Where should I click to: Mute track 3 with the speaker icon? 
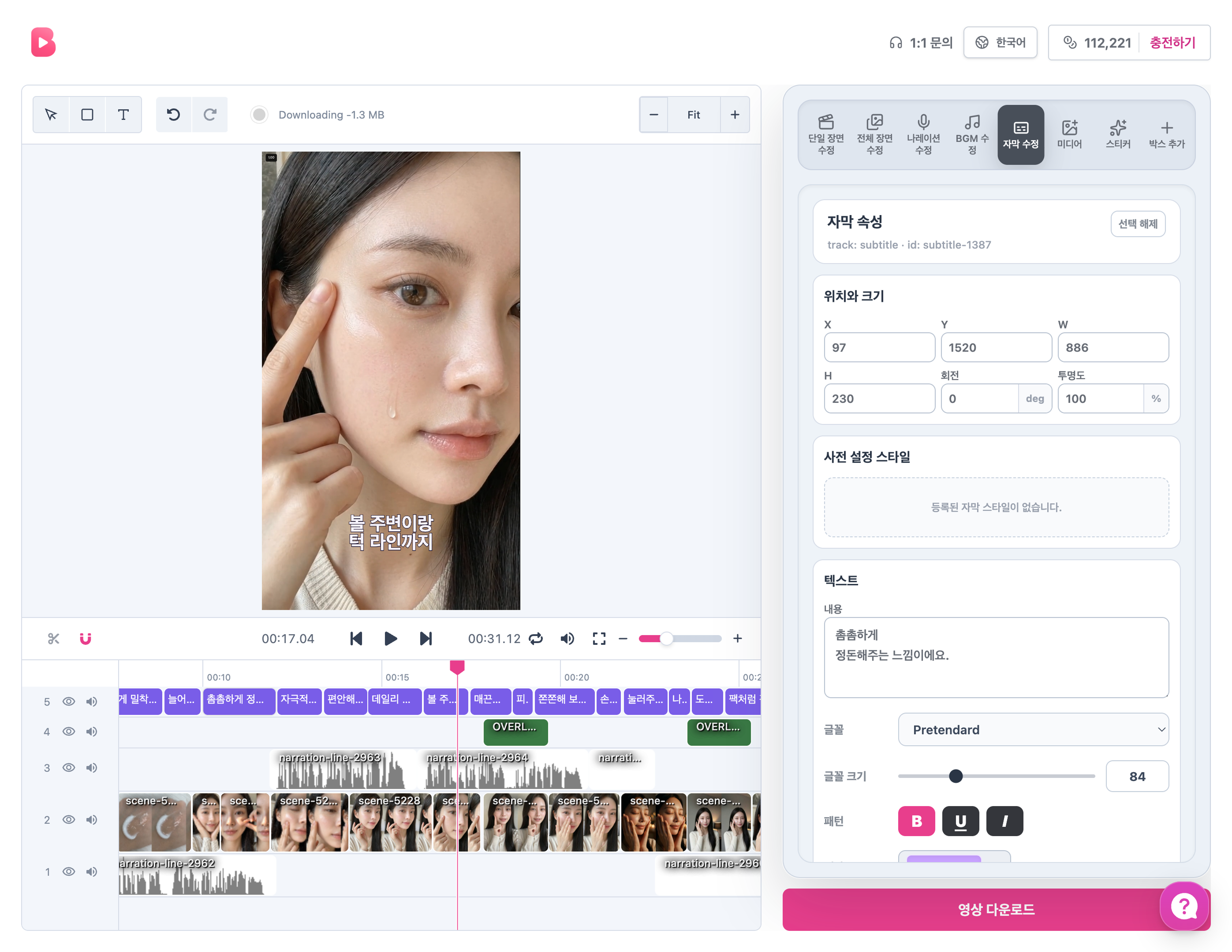(91, 768)
